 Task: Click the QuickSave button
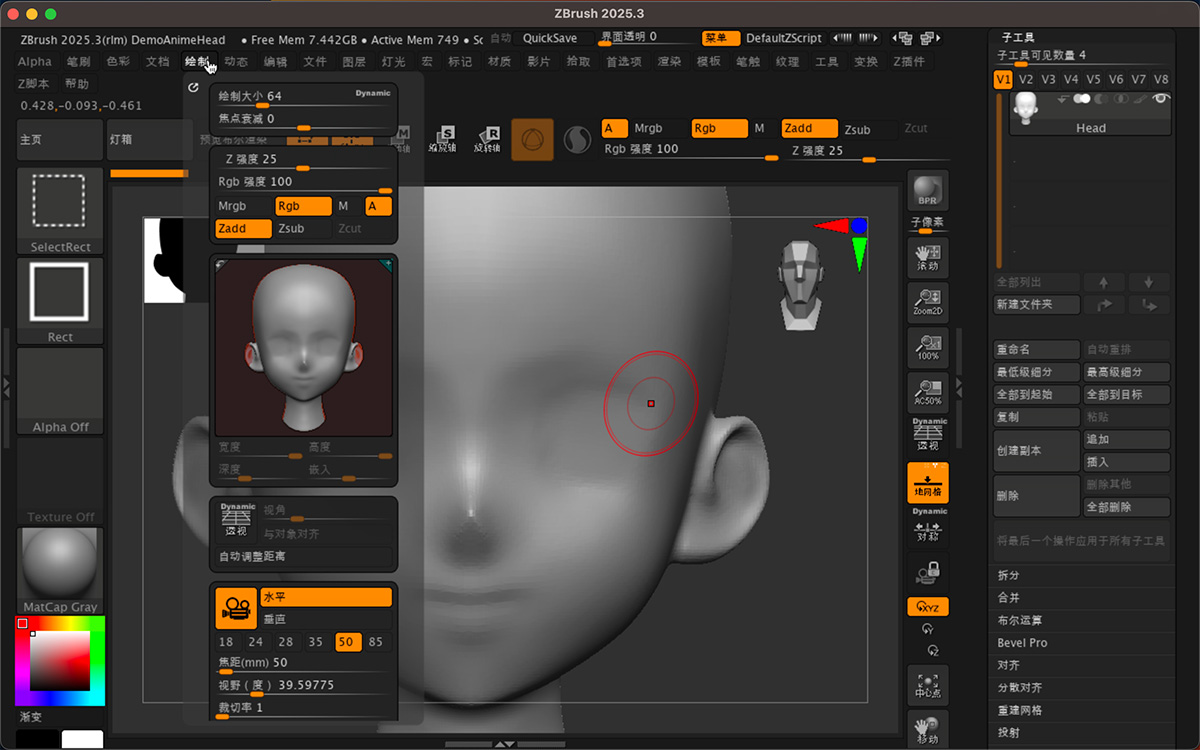coord(550,38)
